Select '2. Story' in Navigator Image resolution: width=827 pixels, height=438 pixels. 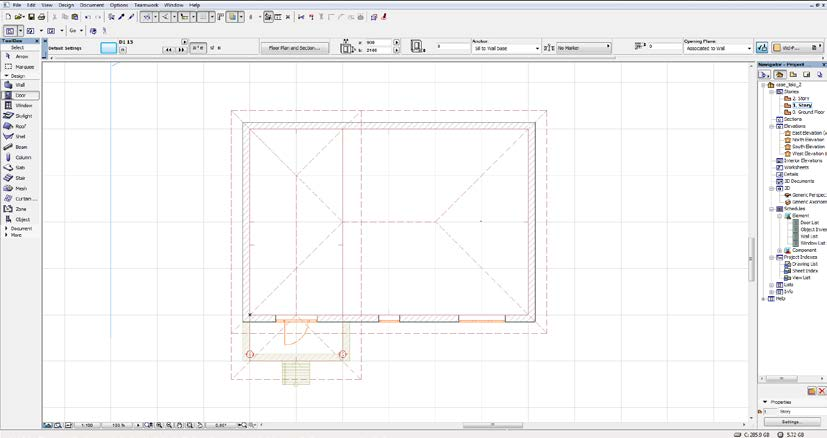(x=797, y=99)
